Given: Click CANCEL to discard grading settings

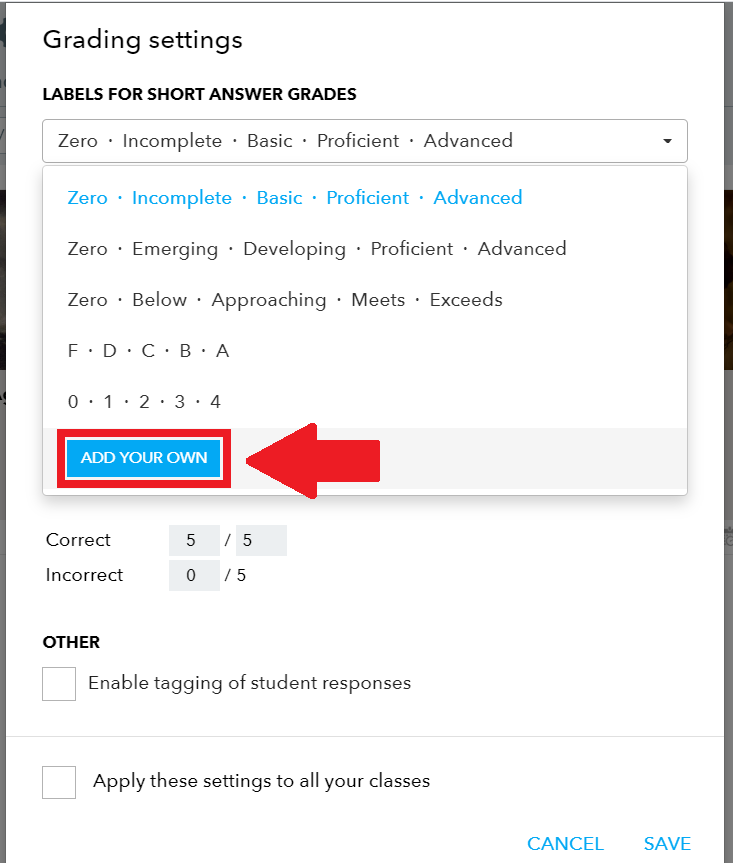Looking at the screenshot, I should (x=565, y=844).
